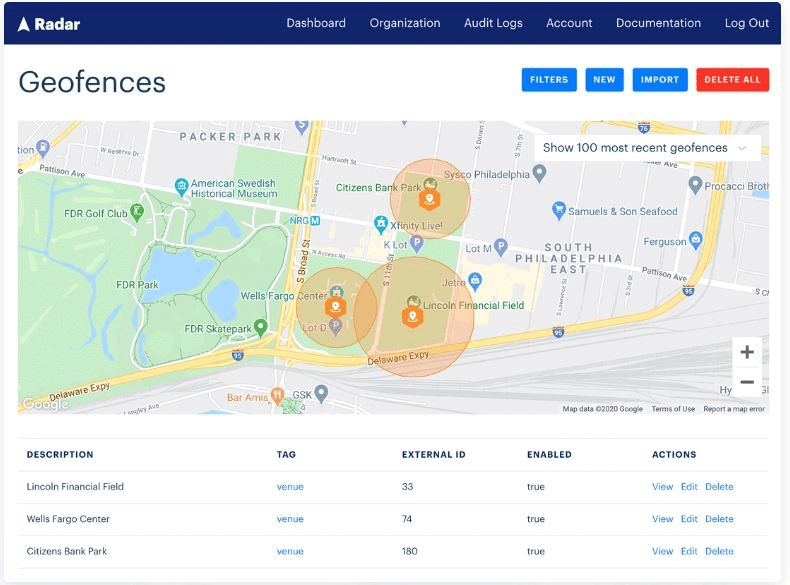Click the American Swedish Historical Museum pin
The width and height of the screenshot is (790, 585).
tap(181, 187)
